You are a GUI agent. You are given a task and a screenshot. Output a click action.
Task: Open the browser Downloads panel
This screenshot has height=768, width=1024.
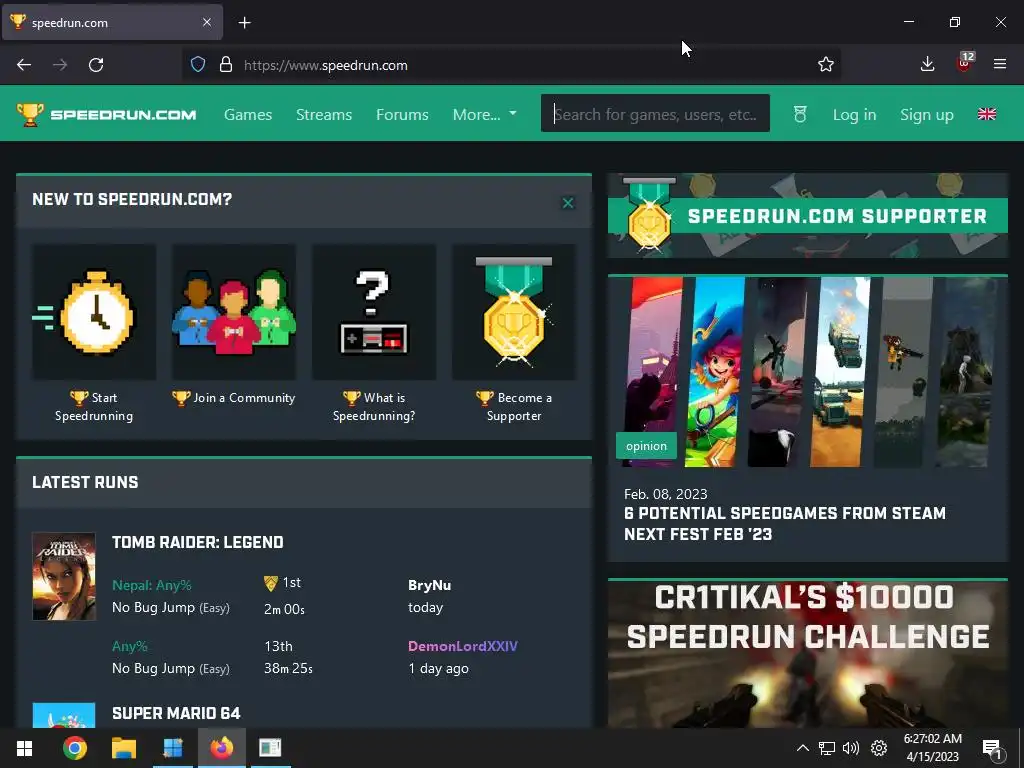[927, 64]
